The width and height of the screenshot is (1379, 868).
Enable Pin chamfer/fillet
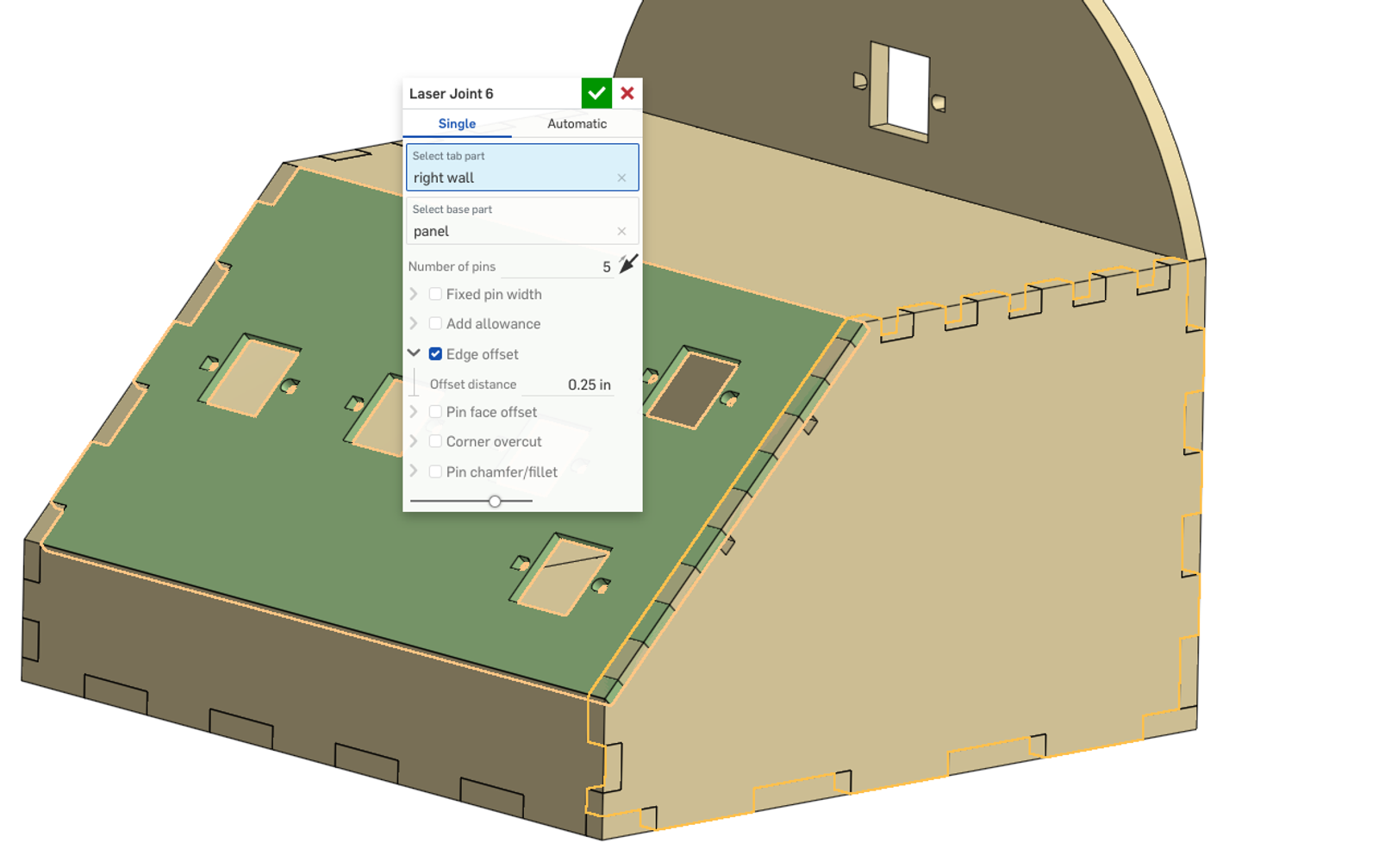coord(435,471)
